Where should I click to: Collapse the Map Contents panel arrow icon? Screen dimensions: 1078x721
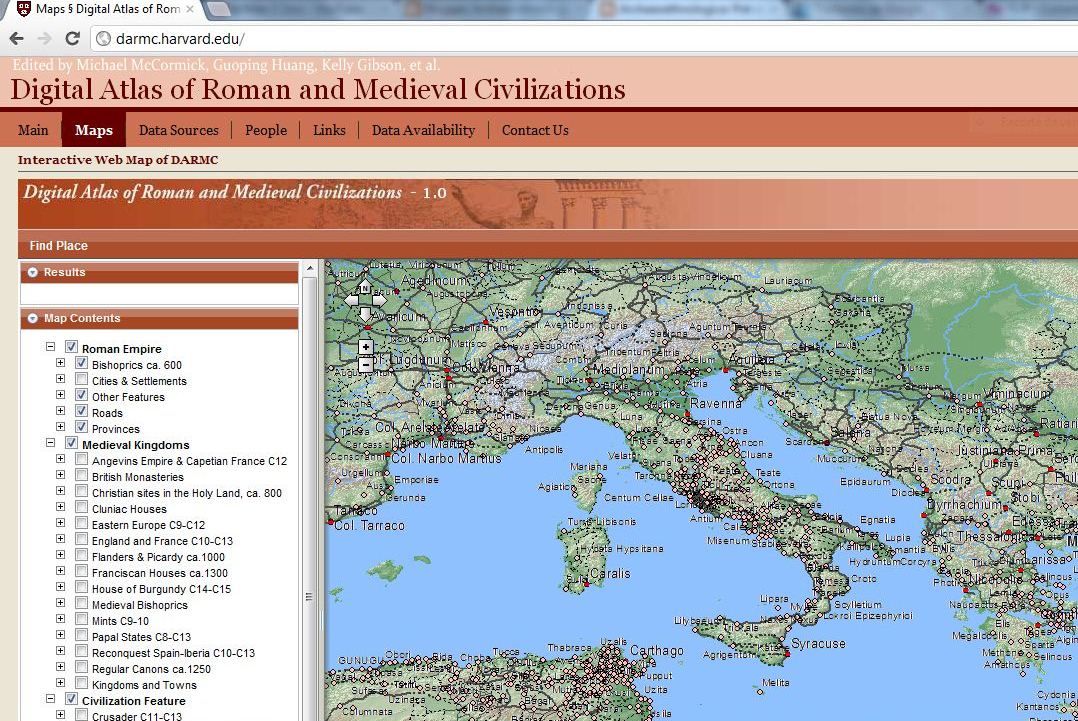(32, 318)
